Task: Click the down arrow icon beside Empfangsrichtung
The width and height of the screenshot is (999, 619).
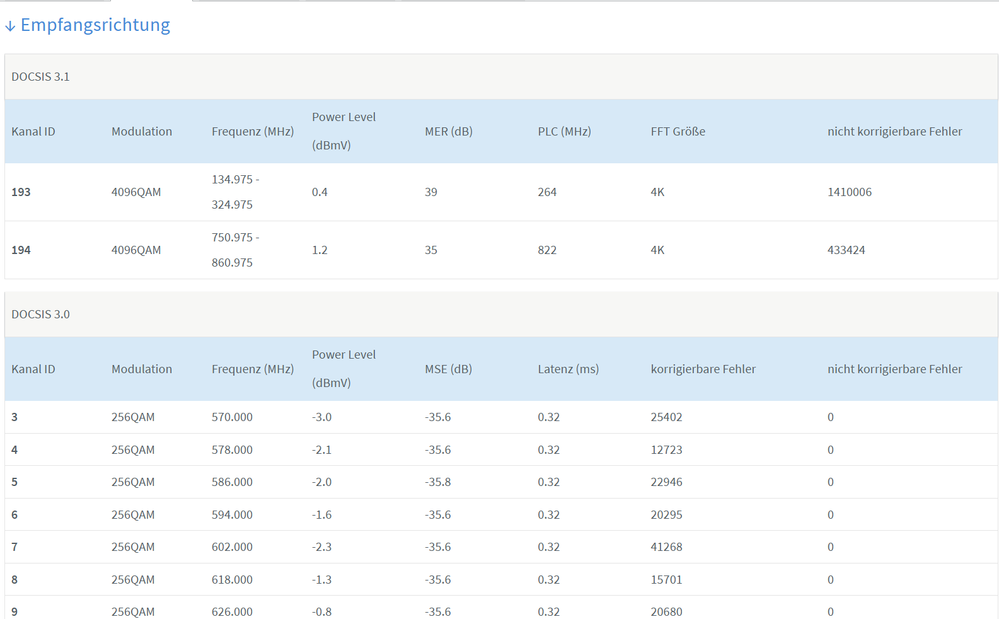Action: click(10, 26)
